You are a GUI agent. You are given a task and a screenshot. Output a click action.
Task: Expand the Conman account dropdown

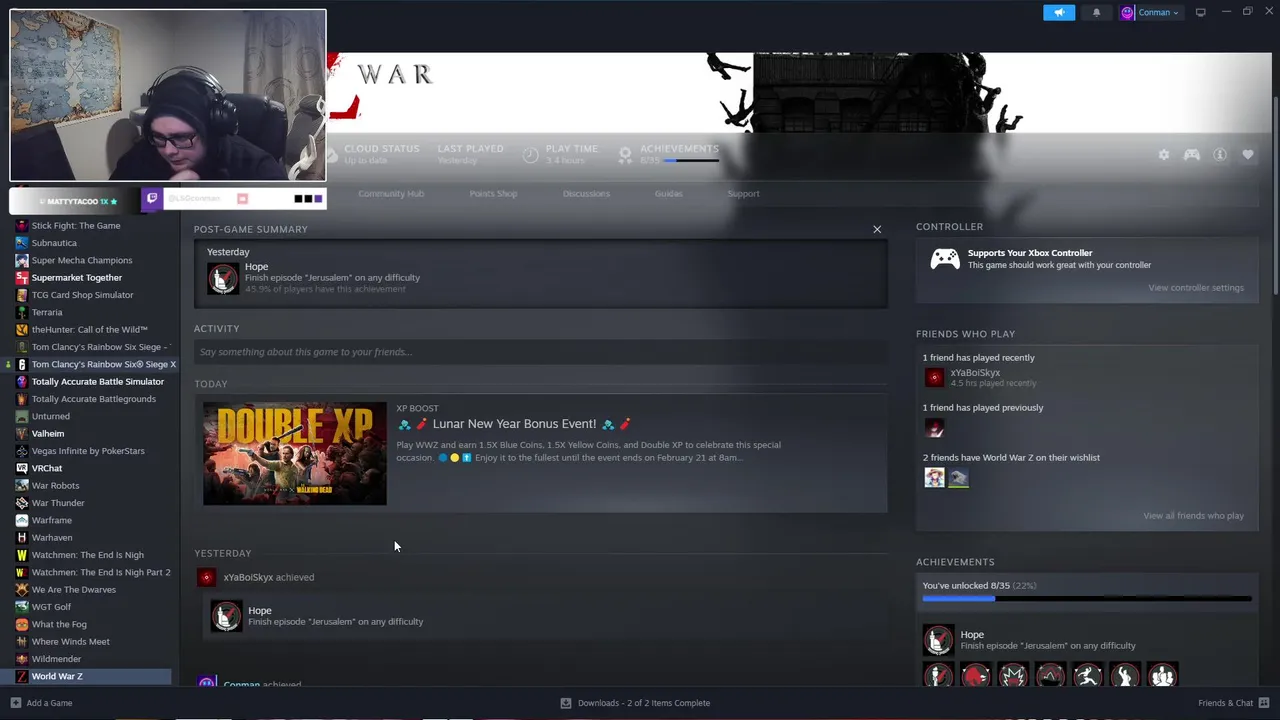tap(1158, 13)
